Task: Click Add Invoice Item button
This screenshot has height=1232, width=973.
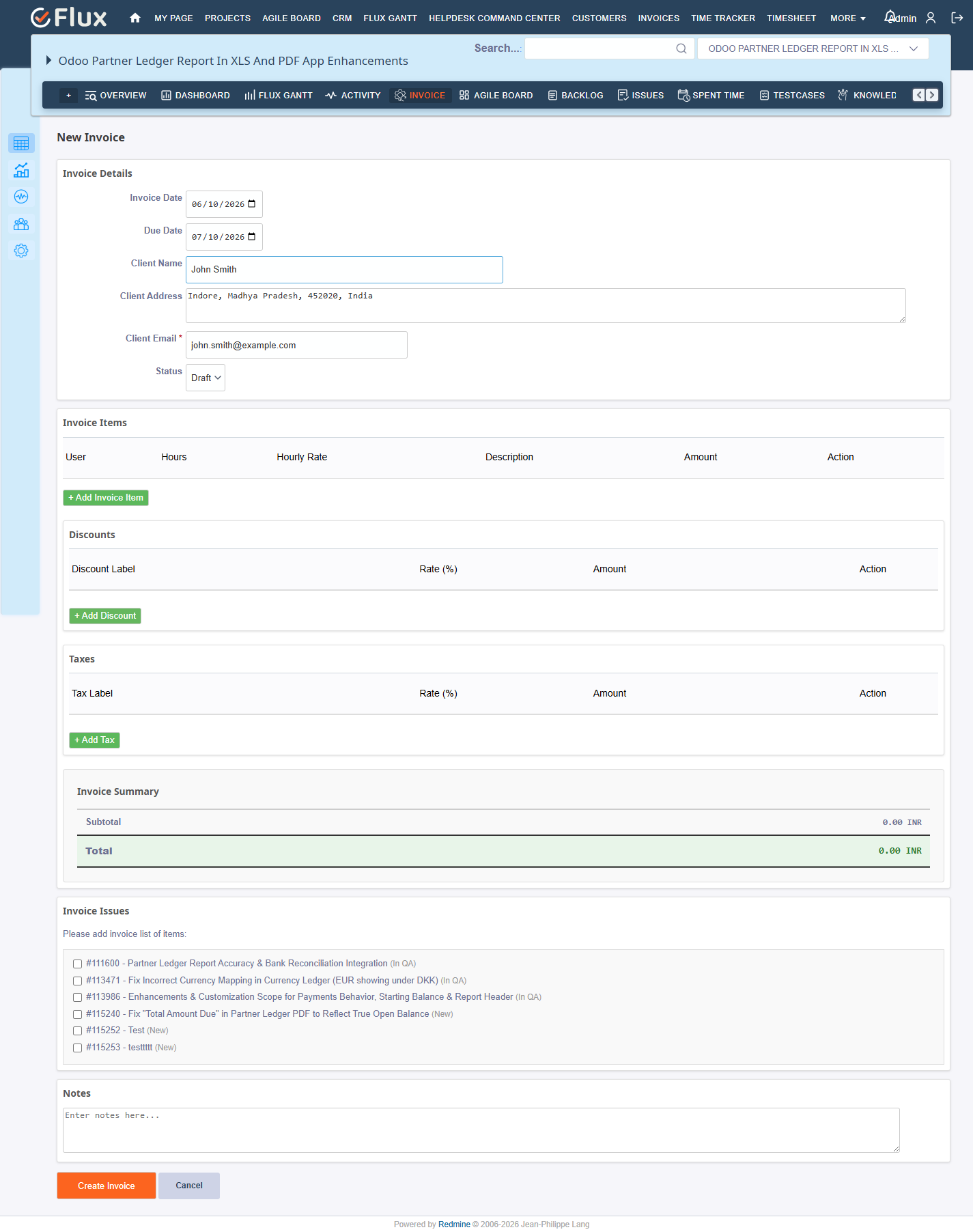Action: [x=106, y=498]
